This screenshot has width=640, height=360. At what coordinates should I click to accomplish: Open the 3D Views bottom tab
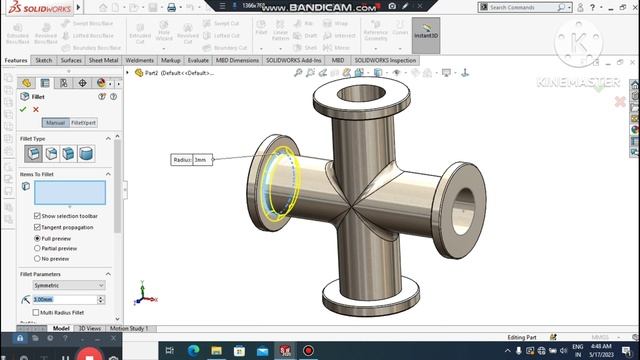[89, 328]
